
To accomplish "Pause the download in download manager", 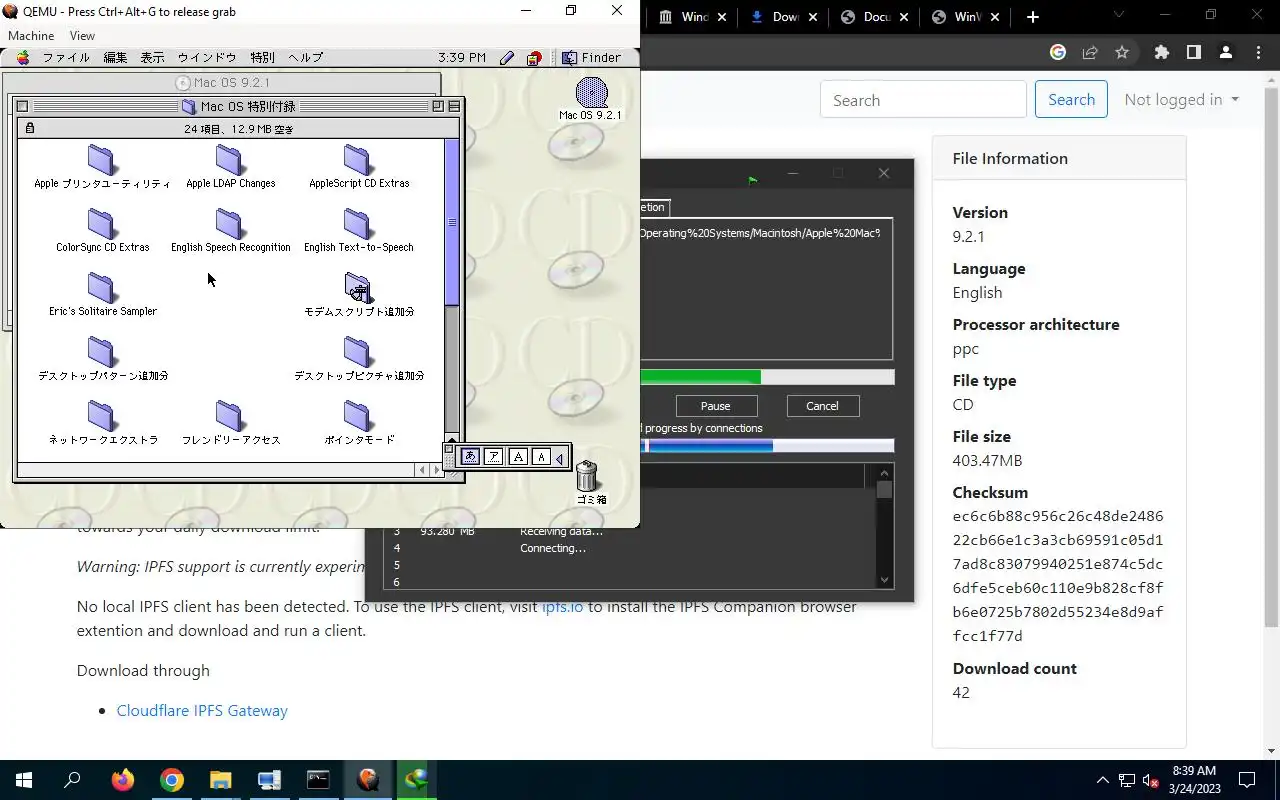I will tap(716, 406).
